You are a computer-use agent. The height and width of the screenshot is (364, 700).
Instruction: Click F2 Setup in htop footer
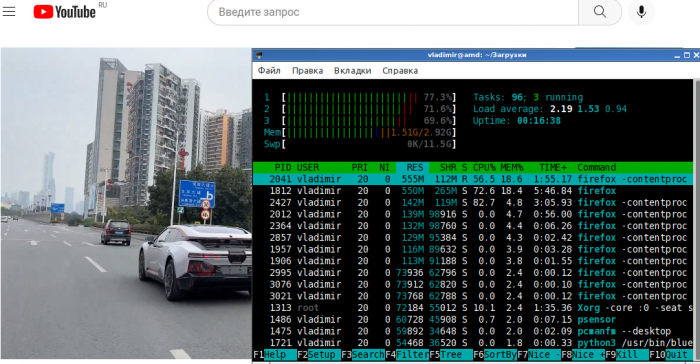[x=319, y=355]
